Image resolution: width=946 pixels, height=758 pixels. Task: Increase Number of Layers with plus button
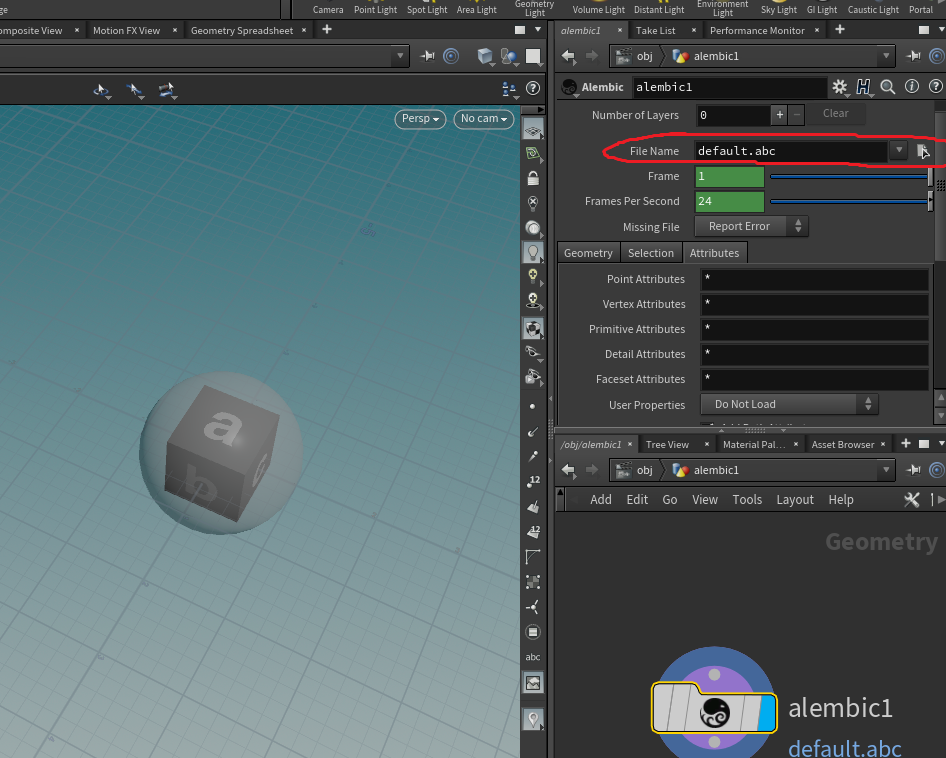click(x=779, y=115)
